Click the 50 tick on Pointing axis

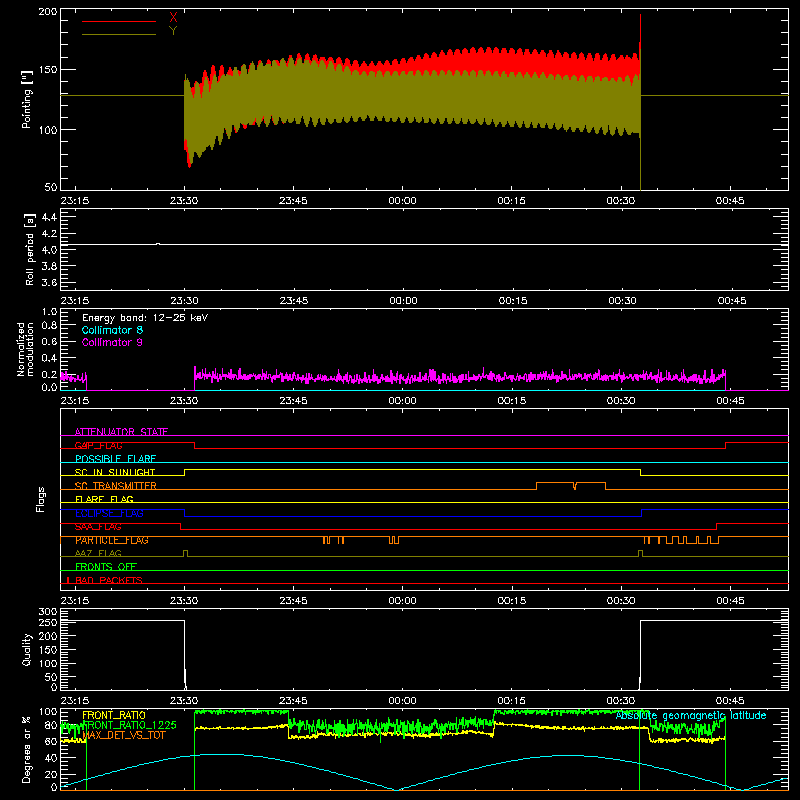click(51, 187)
